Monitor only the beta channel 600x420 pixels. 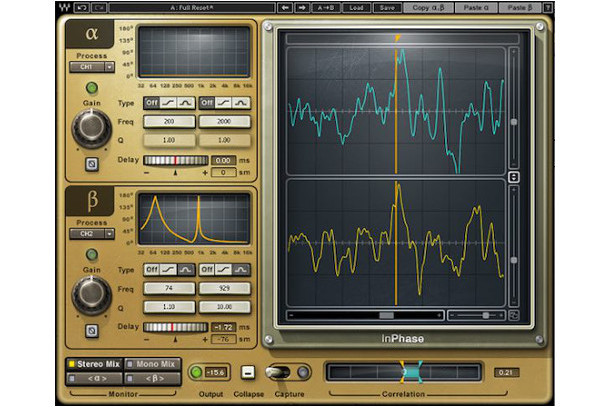(152, 379)
